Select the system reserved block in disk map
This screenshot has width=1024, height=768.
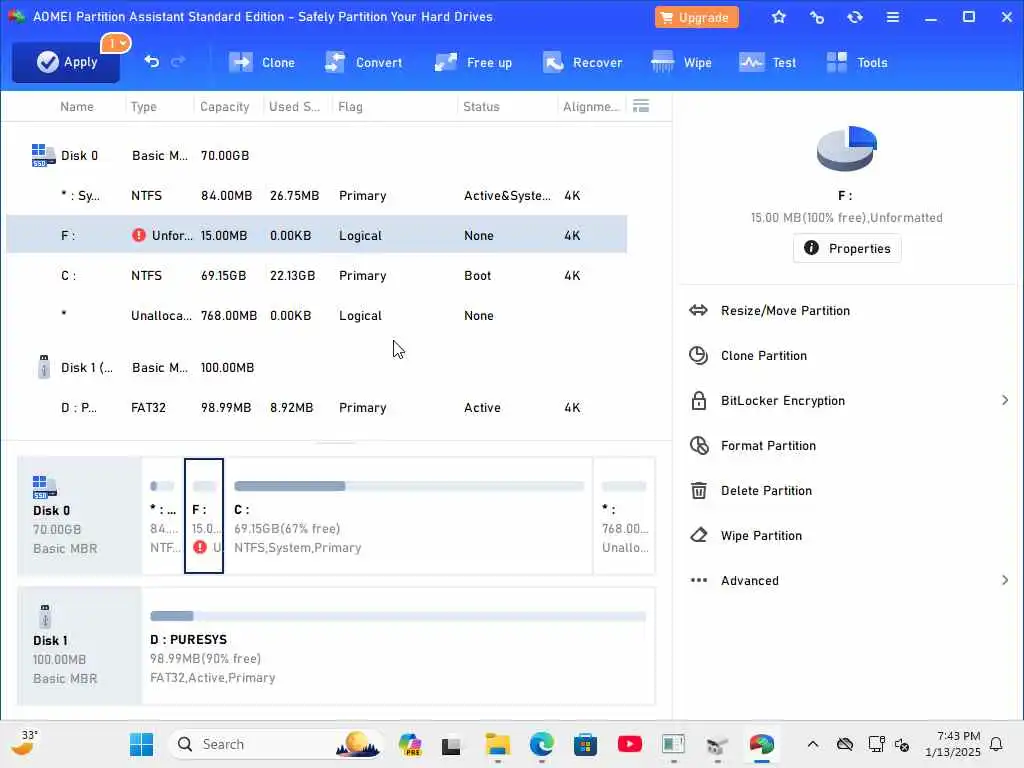pyautogui.click(x=163, y=516)
